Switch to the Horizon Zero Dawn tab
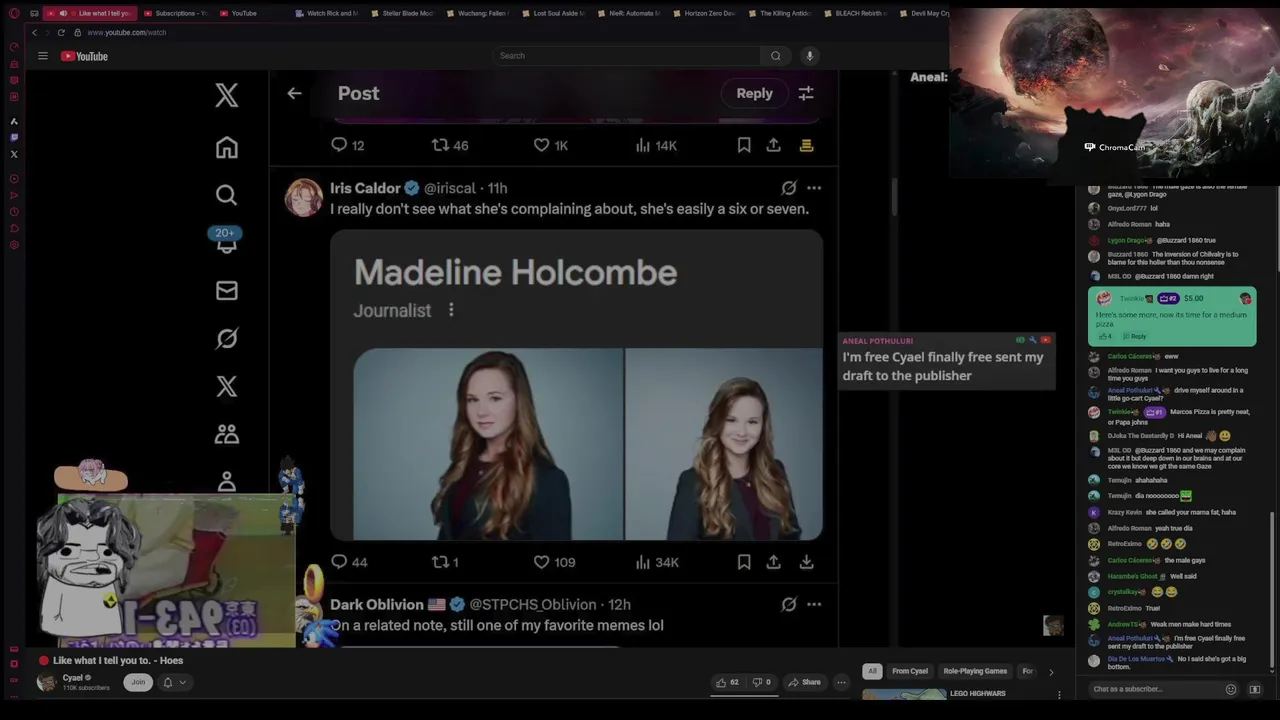 (703, 13)
